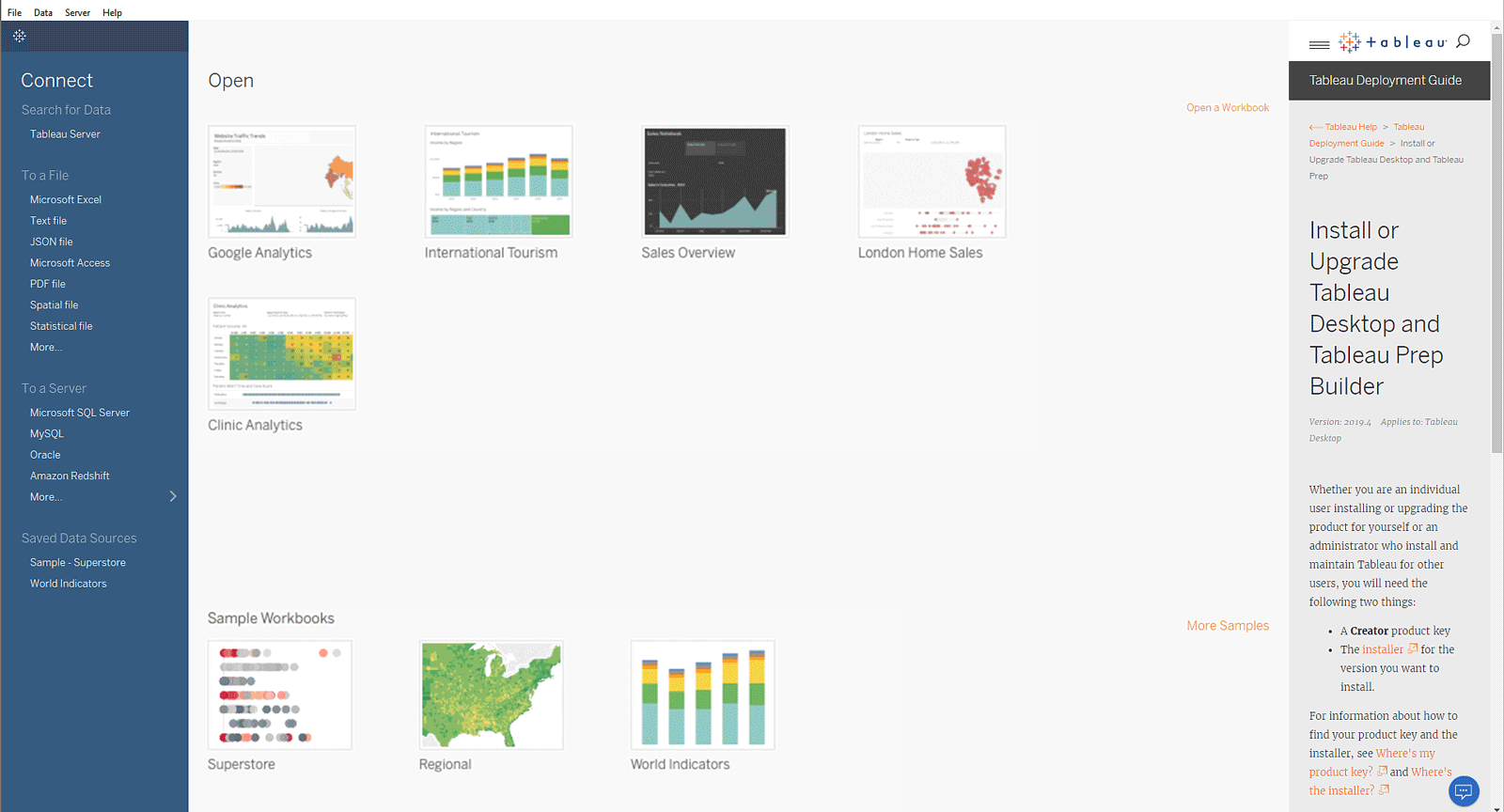
Task: Click the Tableau logo in help panel
Action: point(1393,42)
